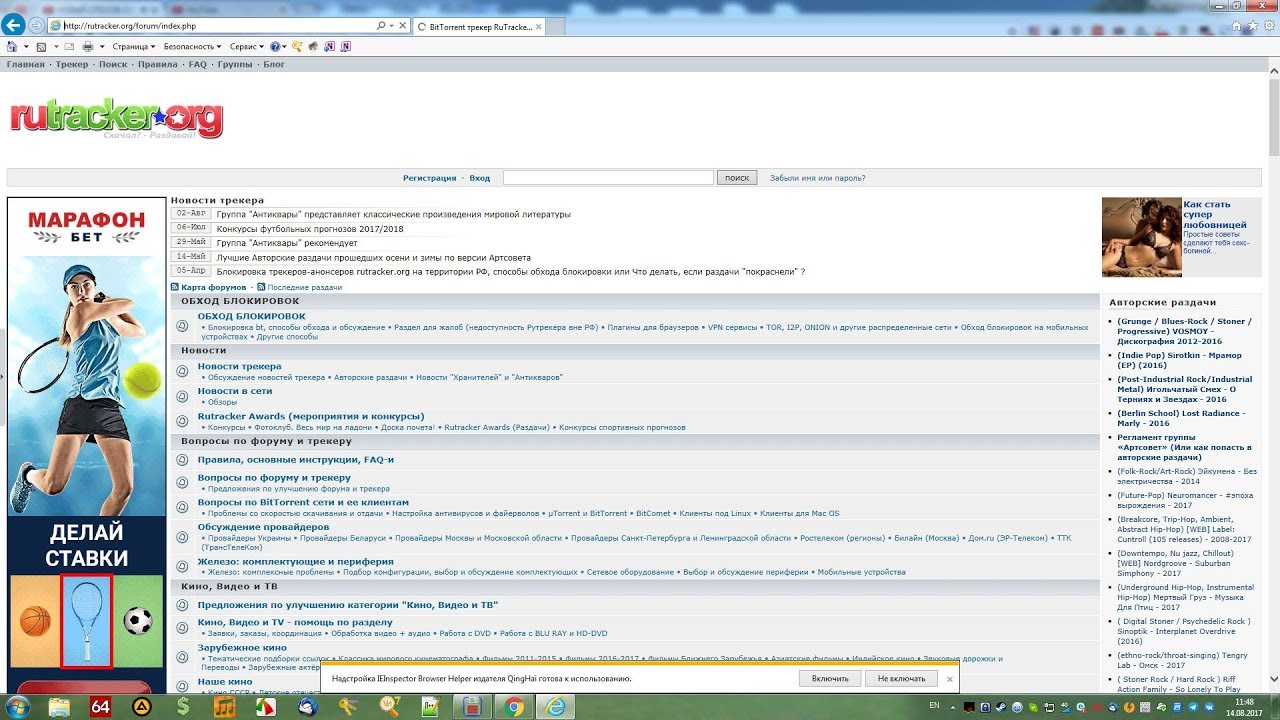Open Правила in the site menu
Viewport: 1280px width, 720px height.
158,65
